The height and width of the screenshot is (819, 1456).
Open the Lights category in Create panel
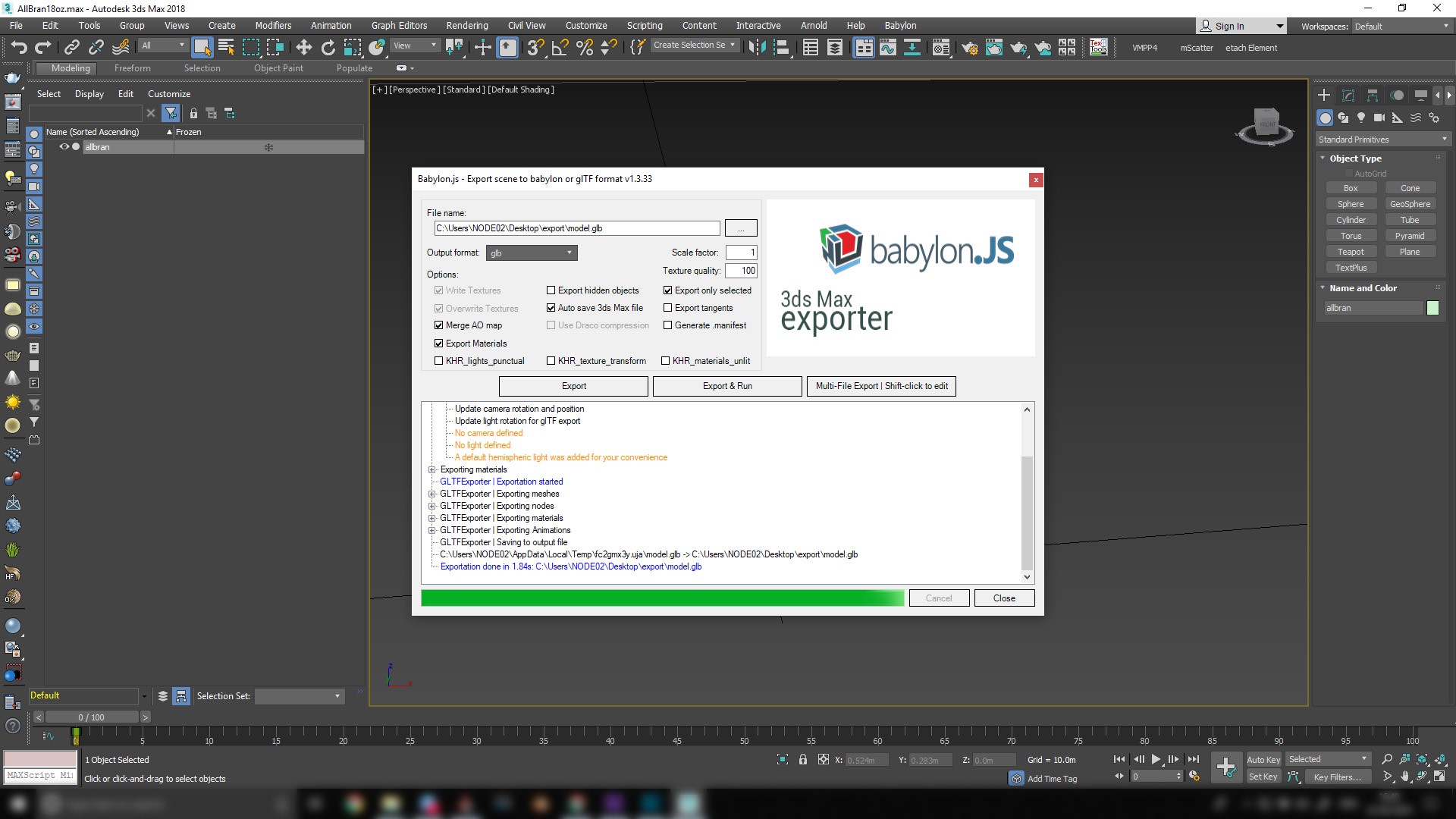click(1361, 118)
